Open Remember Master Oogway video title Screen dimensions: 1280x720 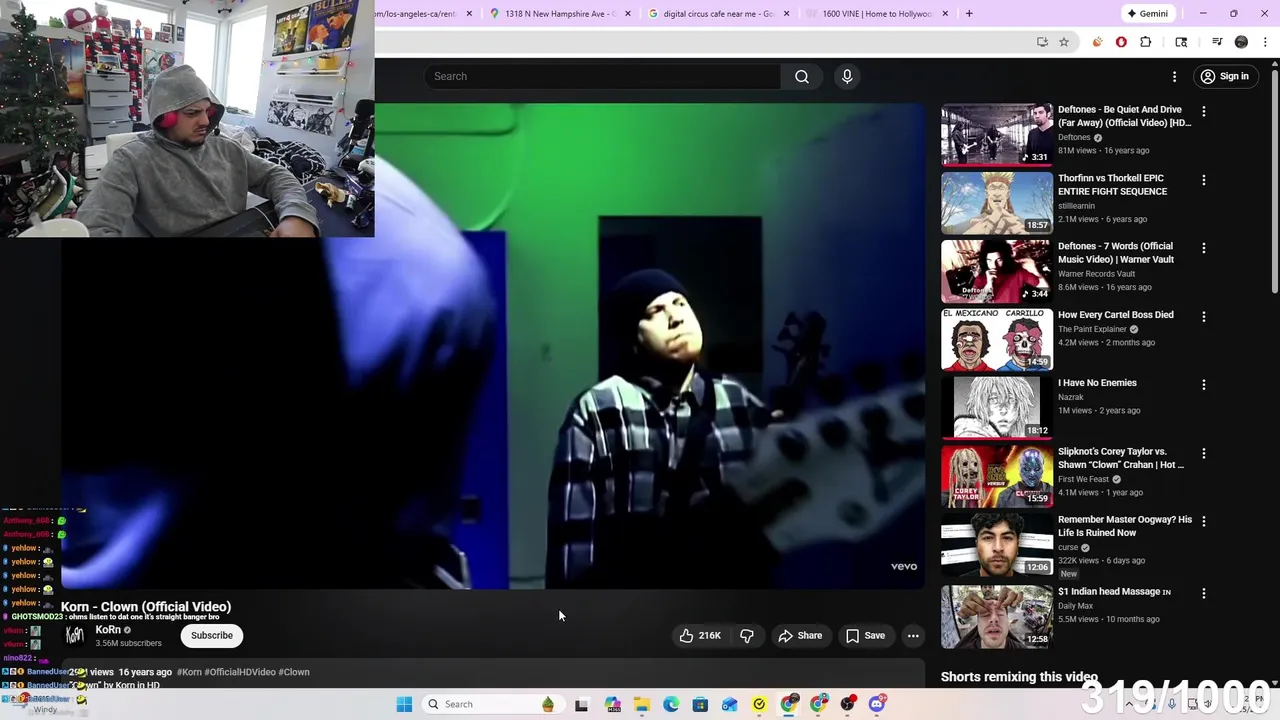click(x=1125, y=526)
